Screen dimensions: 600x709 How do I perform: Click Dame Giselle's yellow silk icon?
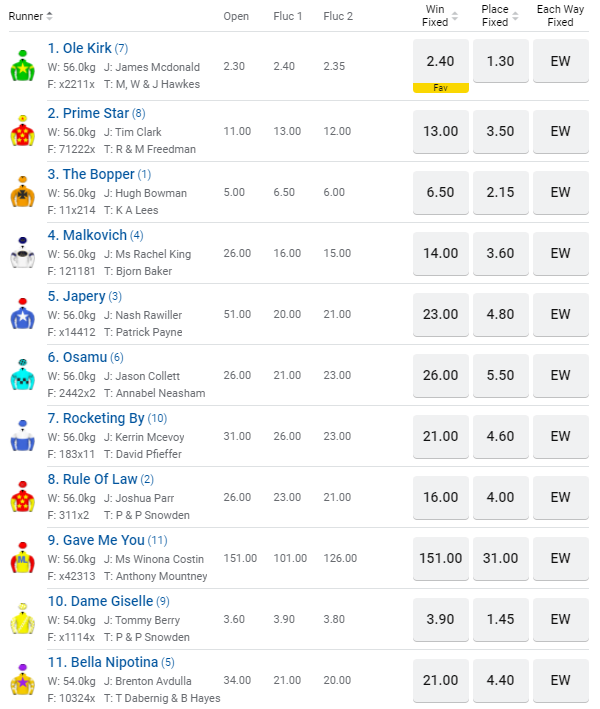22,620
